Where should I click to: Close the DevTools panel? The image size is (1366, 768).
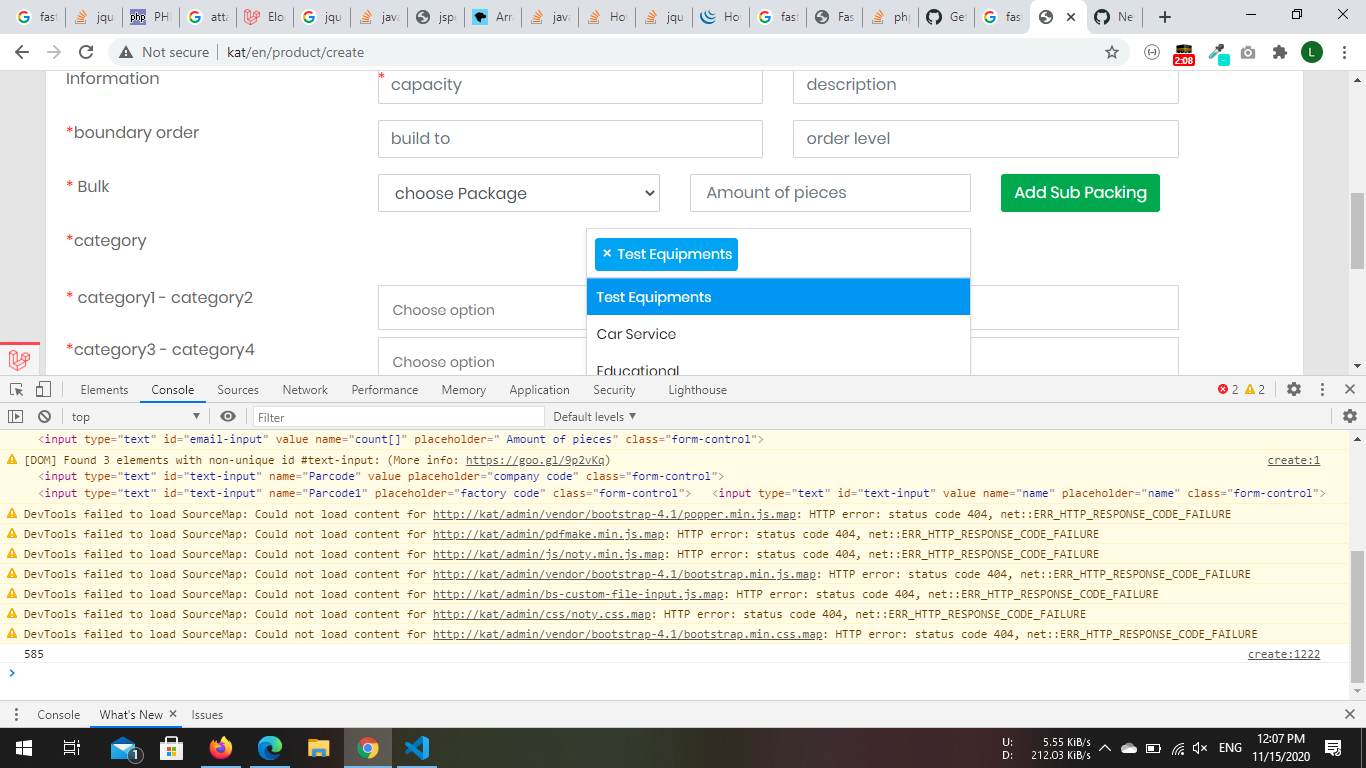1349,390
